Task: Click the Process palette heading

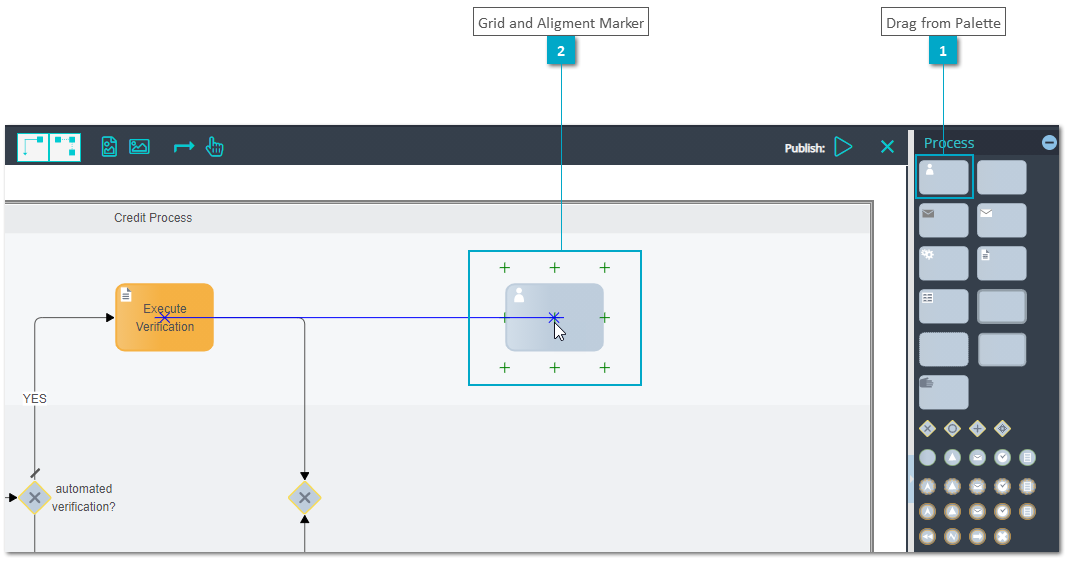Action: click(x=949, y=143)
